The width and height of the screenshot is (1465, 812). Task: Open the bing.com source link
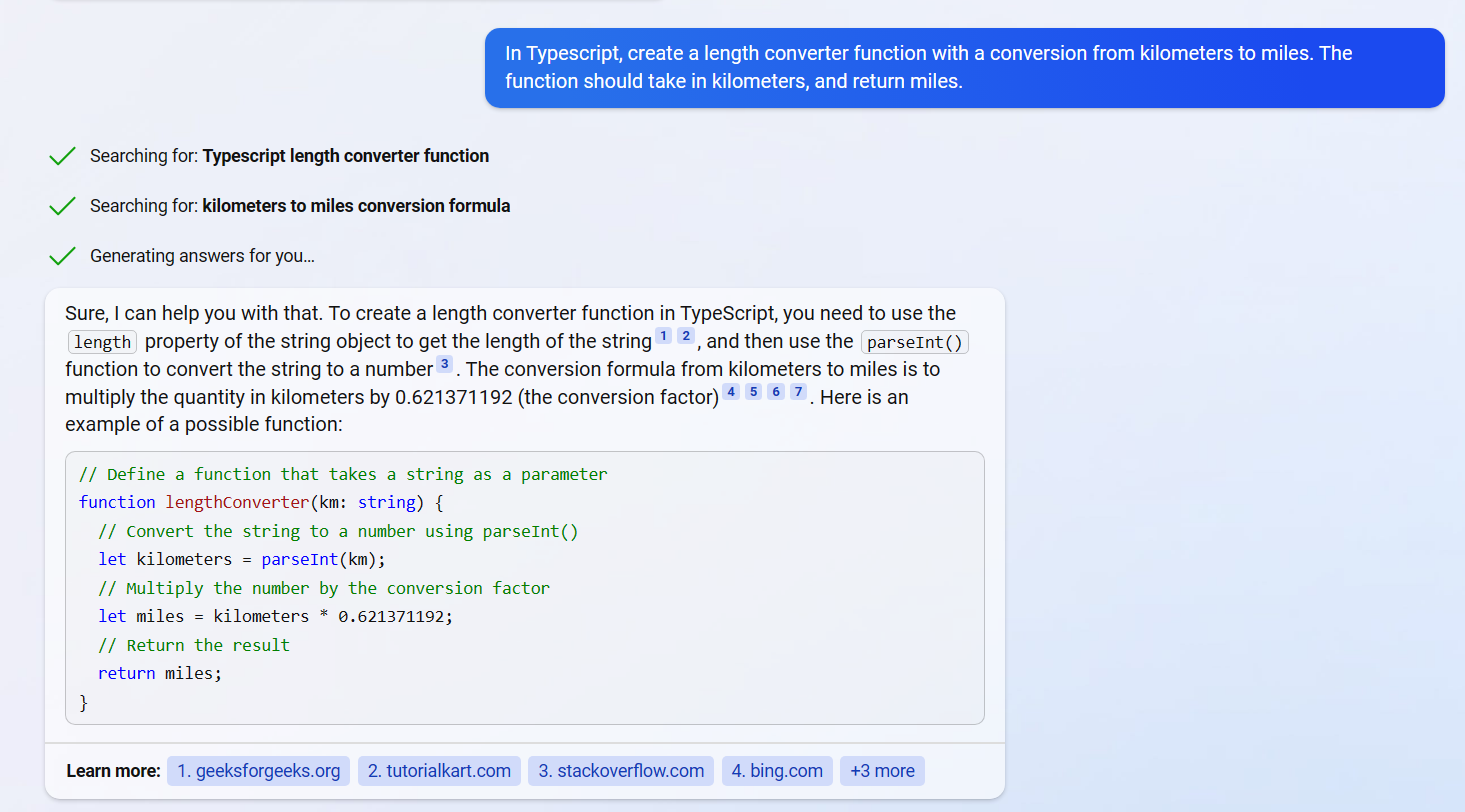pos(777,771)
